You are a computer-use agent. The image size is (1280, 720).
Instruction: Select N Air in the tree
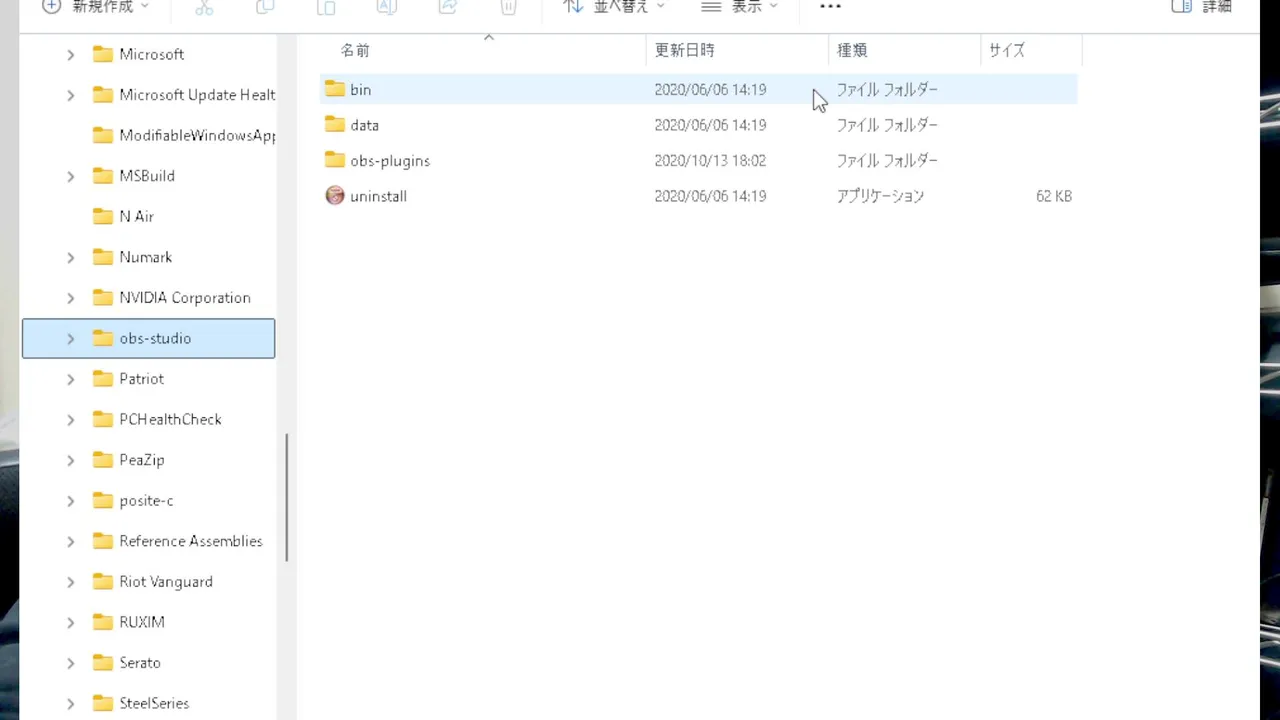pos(136,216)
